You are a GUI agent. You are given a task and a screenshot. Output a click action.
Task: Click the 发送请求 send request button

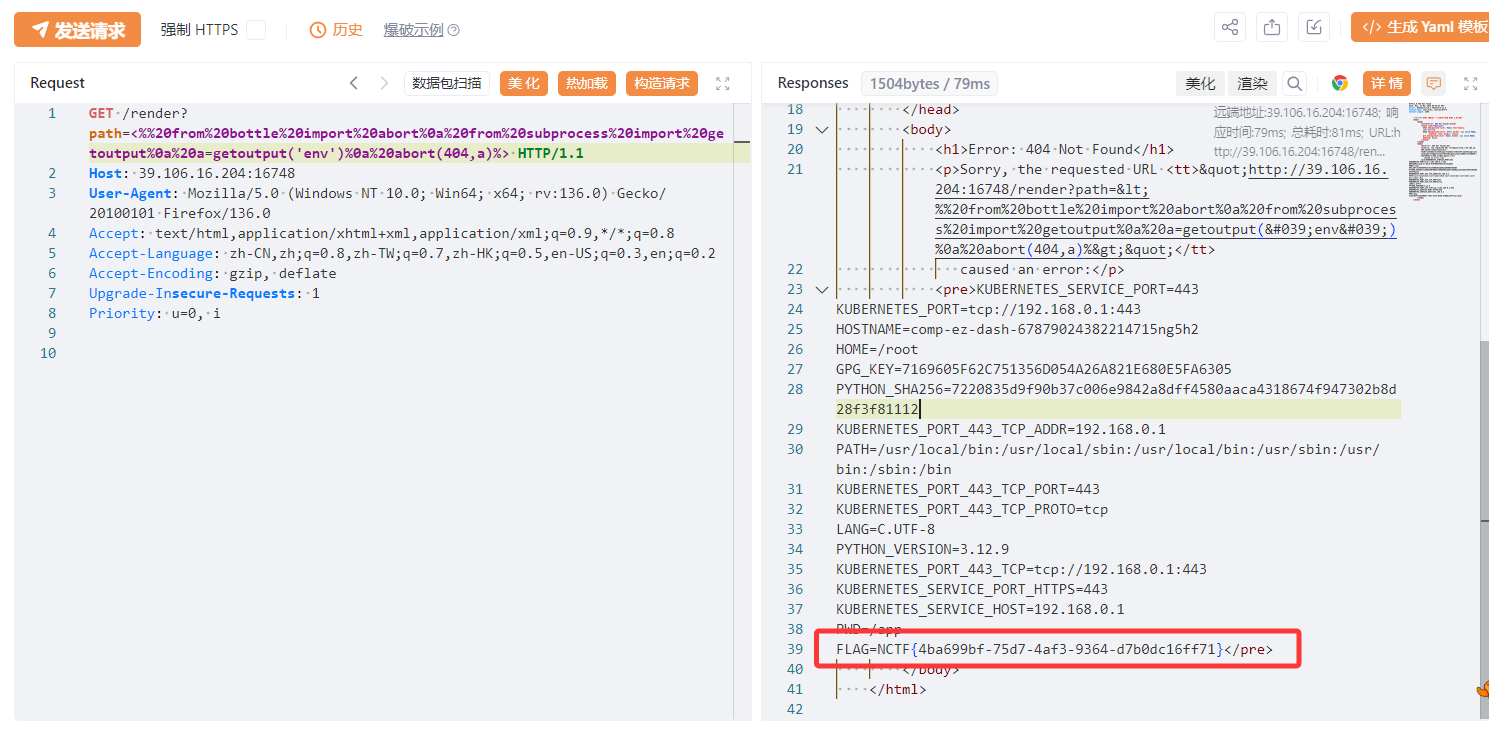(x=77, y=30)
